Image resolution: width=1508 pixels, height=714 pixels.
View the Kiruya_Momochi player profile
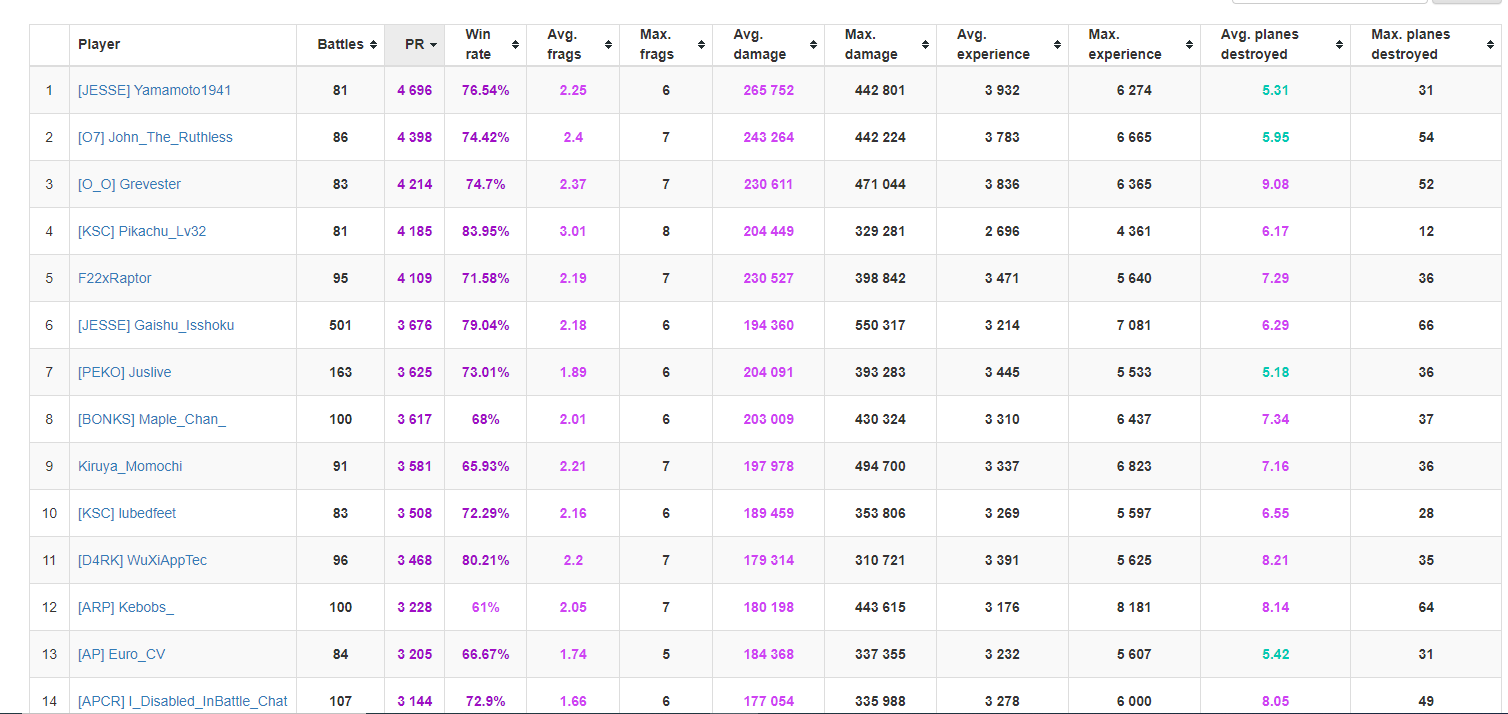click(x=130, y=467)
